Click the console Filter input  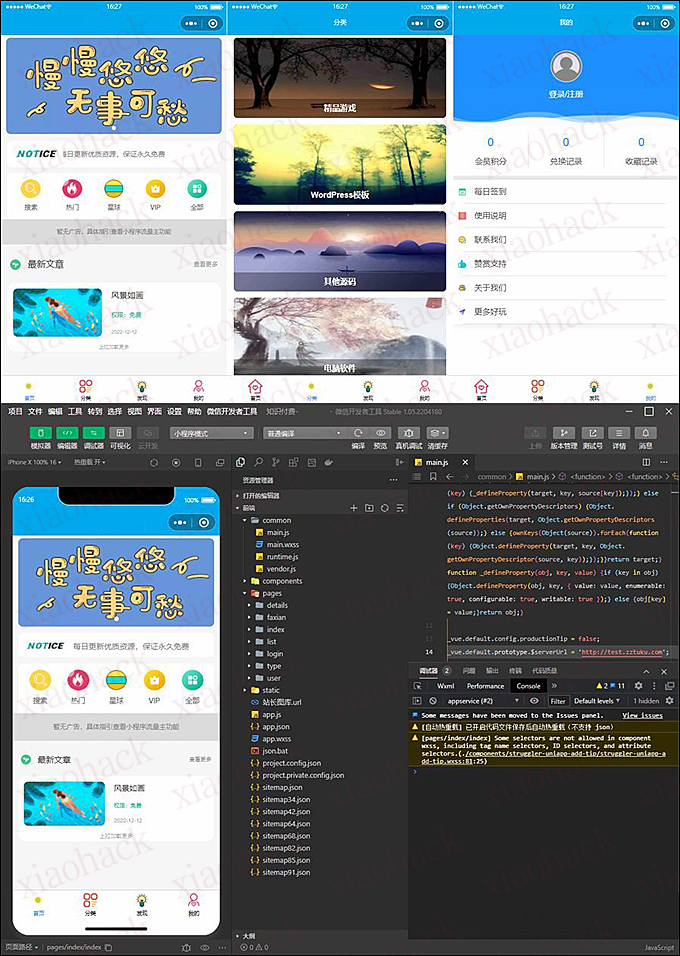pos(557,701)
